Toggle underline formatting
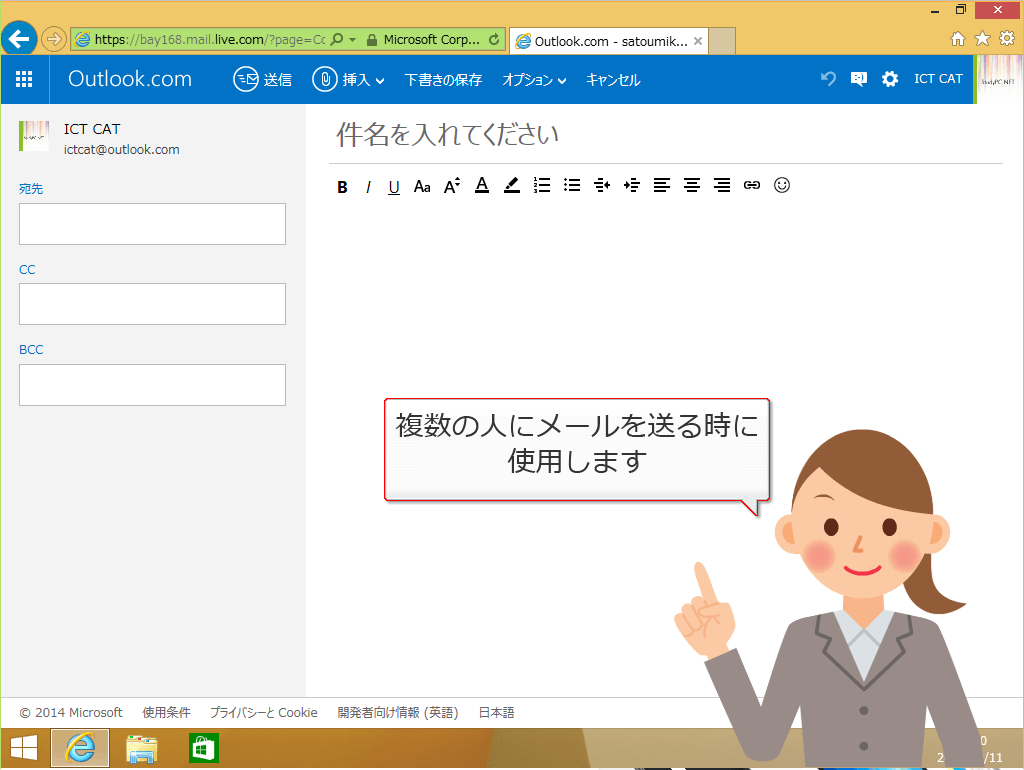This screenshot has height=770, width=1024. click(392, 185)
